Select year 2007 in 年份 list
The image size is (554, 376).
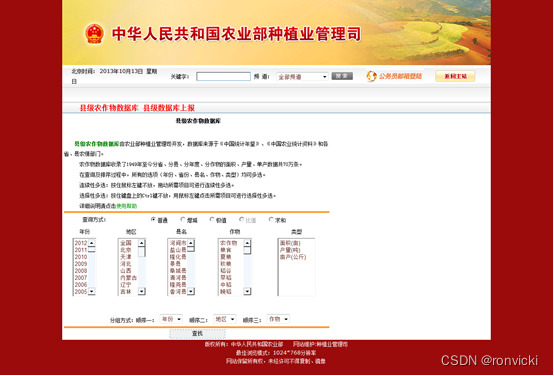pos(81,278)
